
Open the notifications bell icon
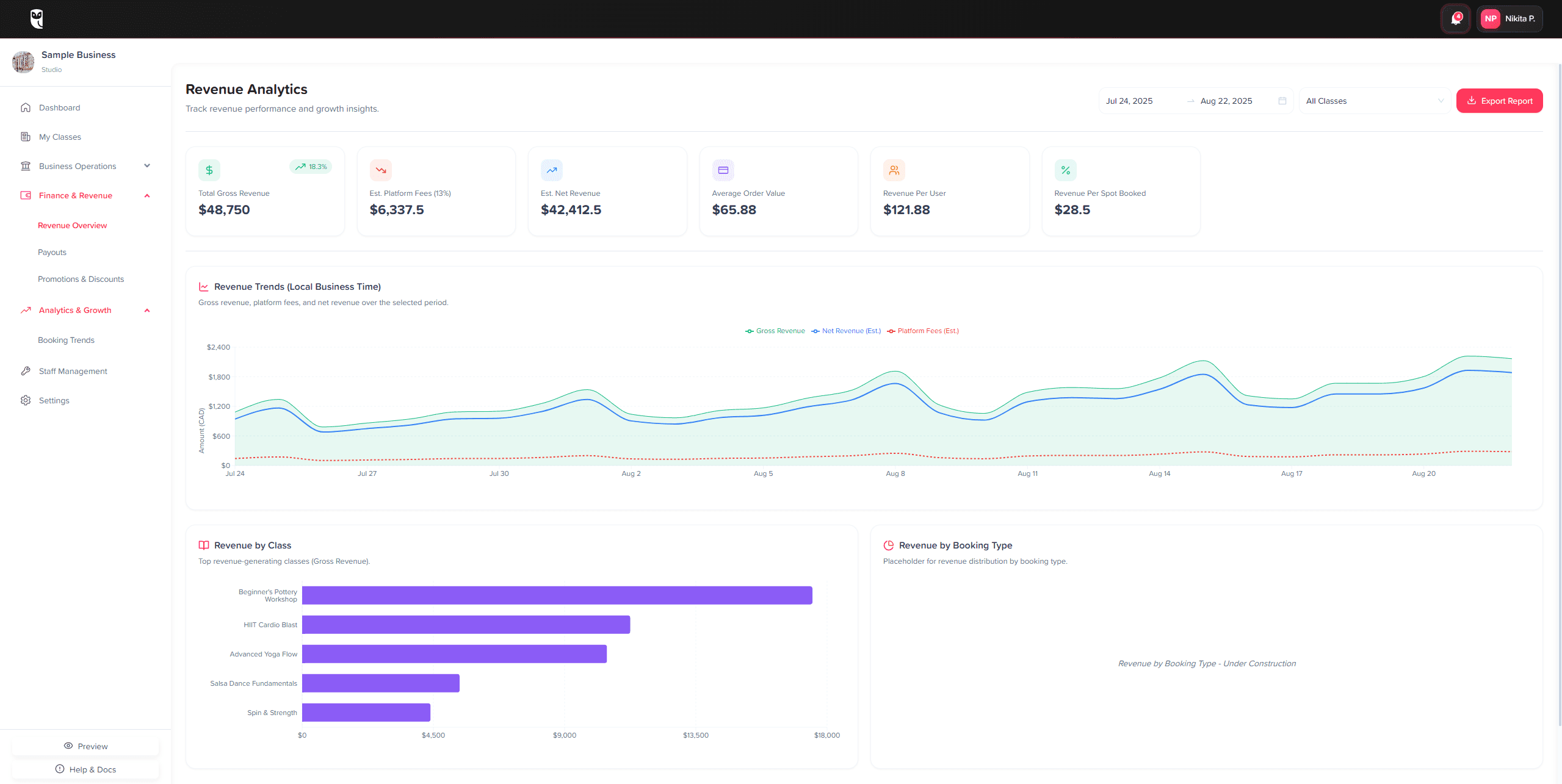click(x=1456, y=18)
